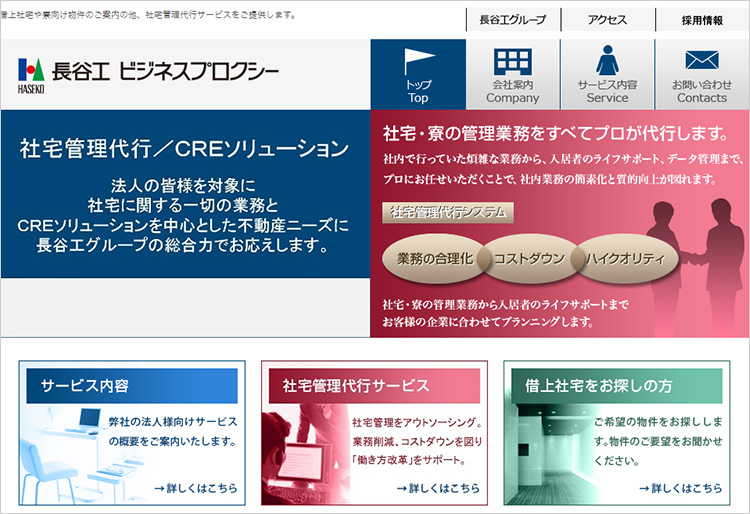Click the handshake silhouette image
The height and width of the screenshot is (514, 750).
[694, 268]
